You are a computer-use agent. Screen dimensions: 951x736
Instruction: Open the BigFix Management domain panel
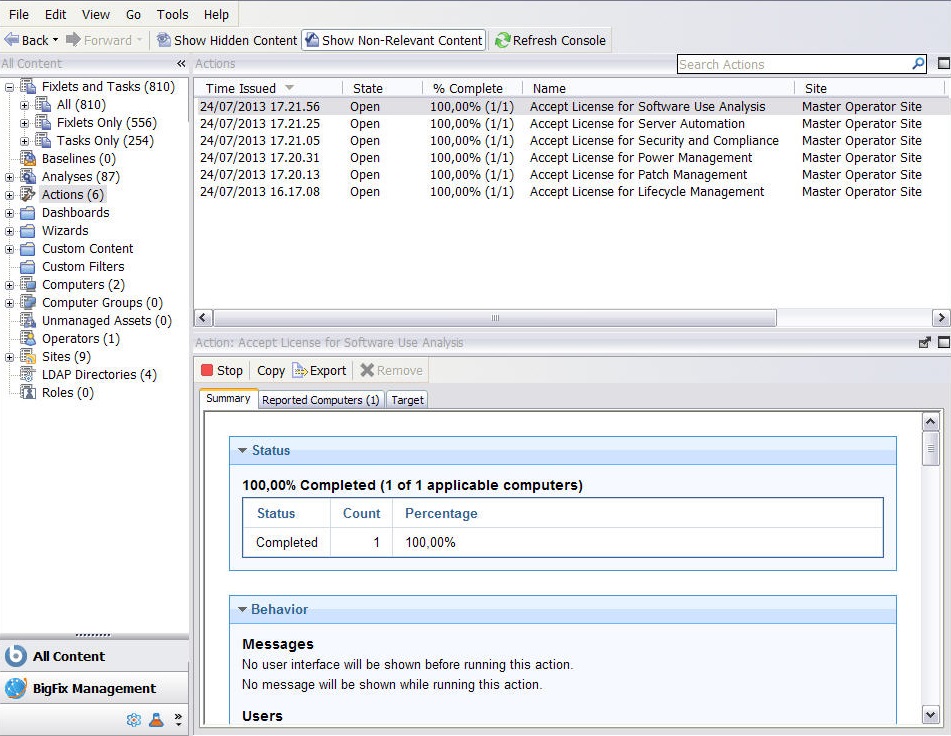pyautogui.click(x=95, y=688)
